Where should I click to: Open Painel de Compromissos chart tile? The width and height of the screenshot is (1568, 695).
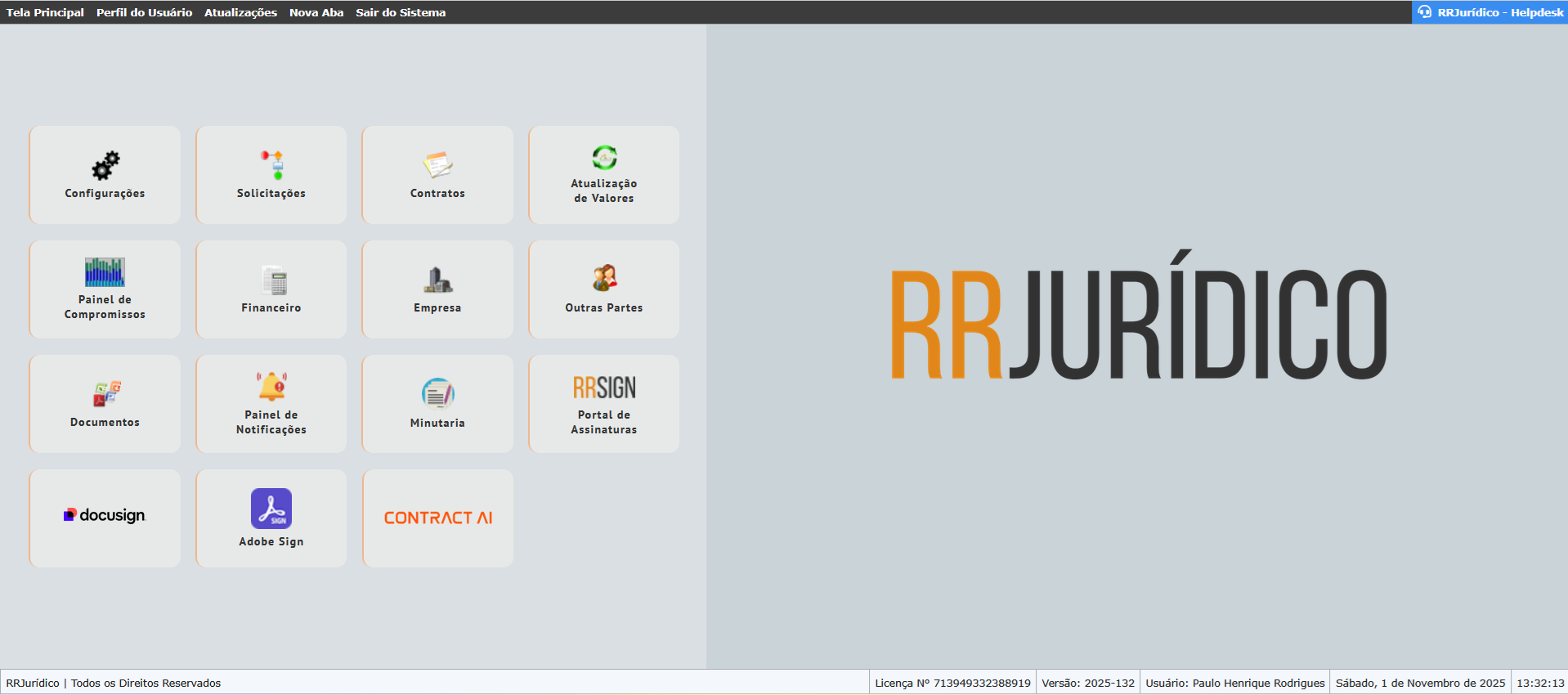coord(105,289)
